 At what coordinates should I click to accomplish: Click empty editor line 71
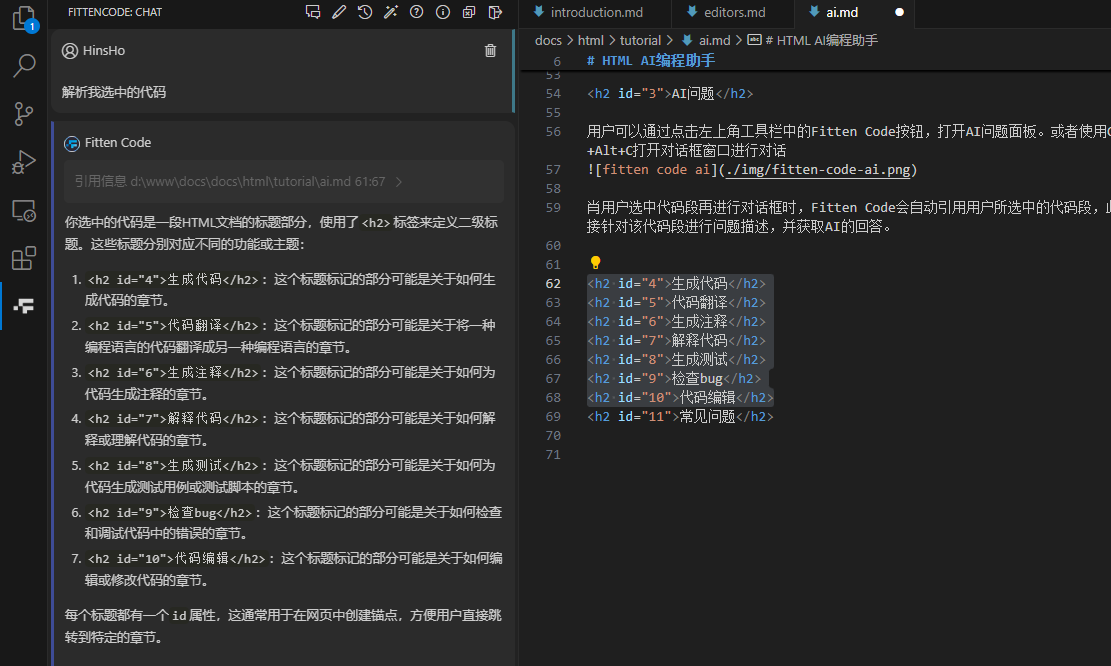click(849, 455)
